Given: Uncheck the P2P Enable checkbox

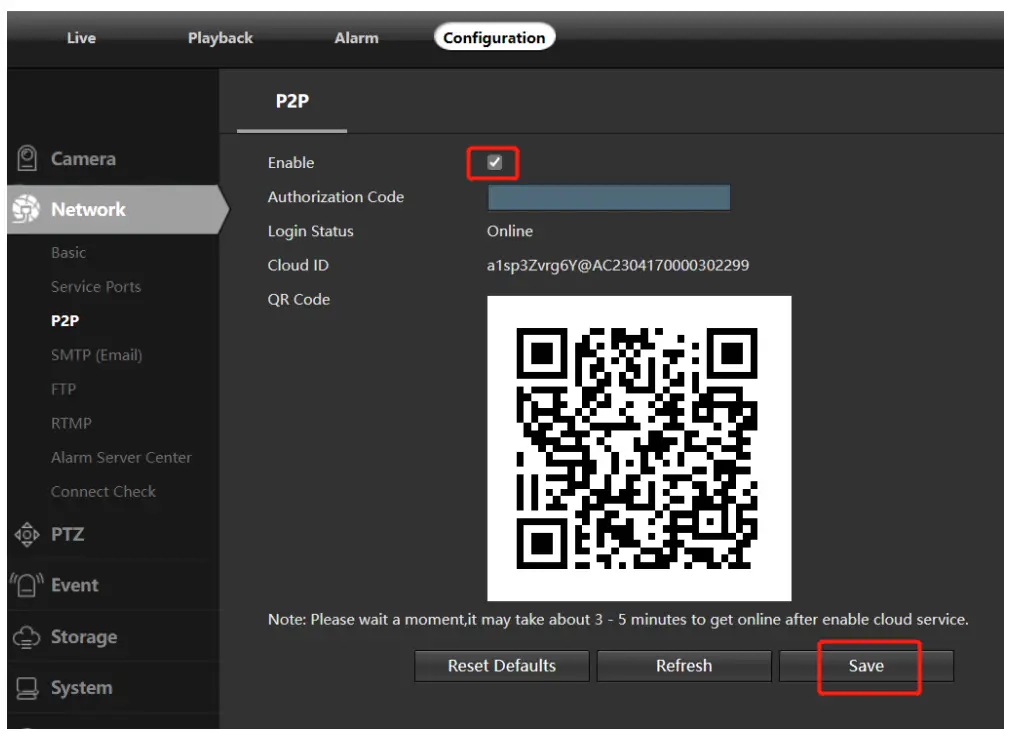Looking at the screenshot, I should pos(495,163).
